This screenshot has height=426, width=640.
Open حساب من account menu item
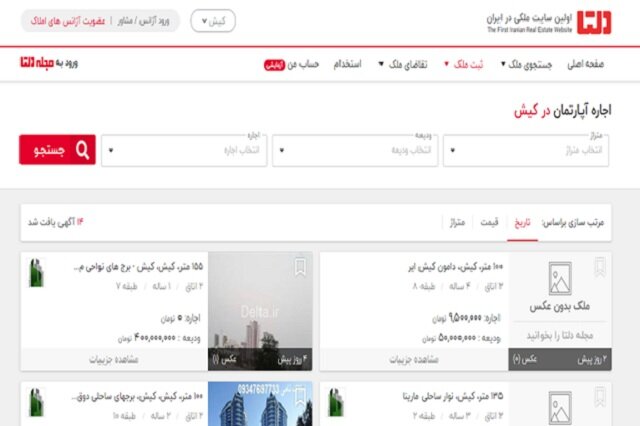point(303,64)
